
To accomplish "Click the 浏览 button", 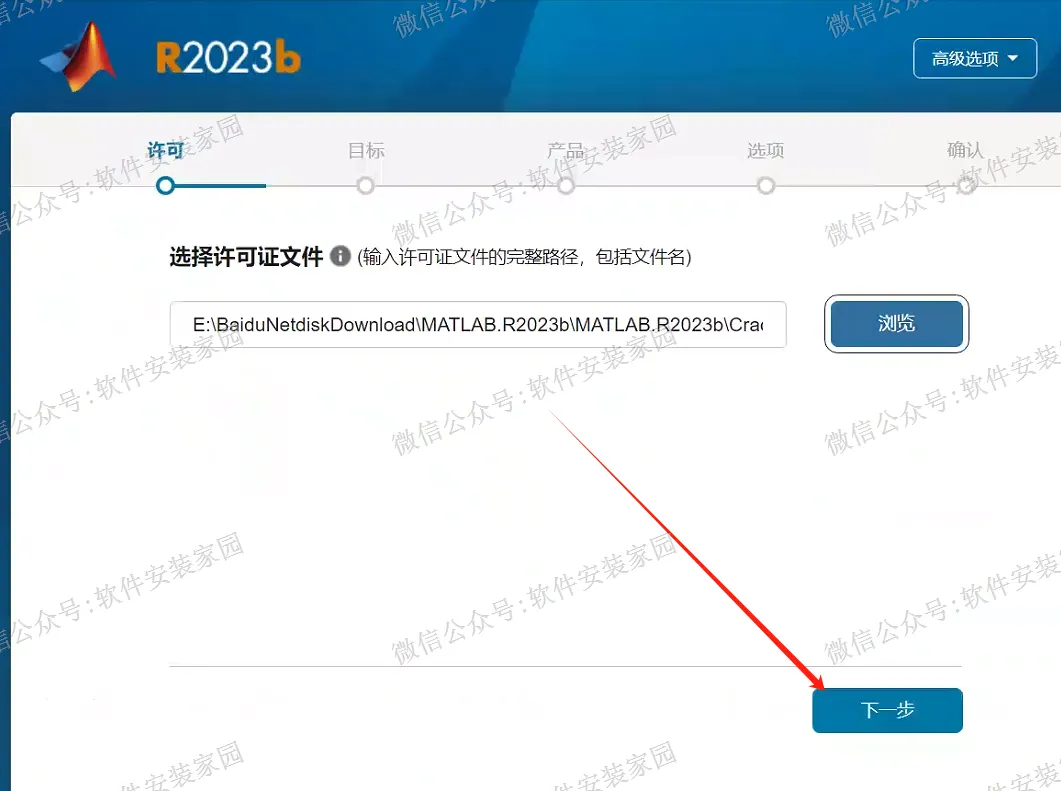I will click(897, 323).
